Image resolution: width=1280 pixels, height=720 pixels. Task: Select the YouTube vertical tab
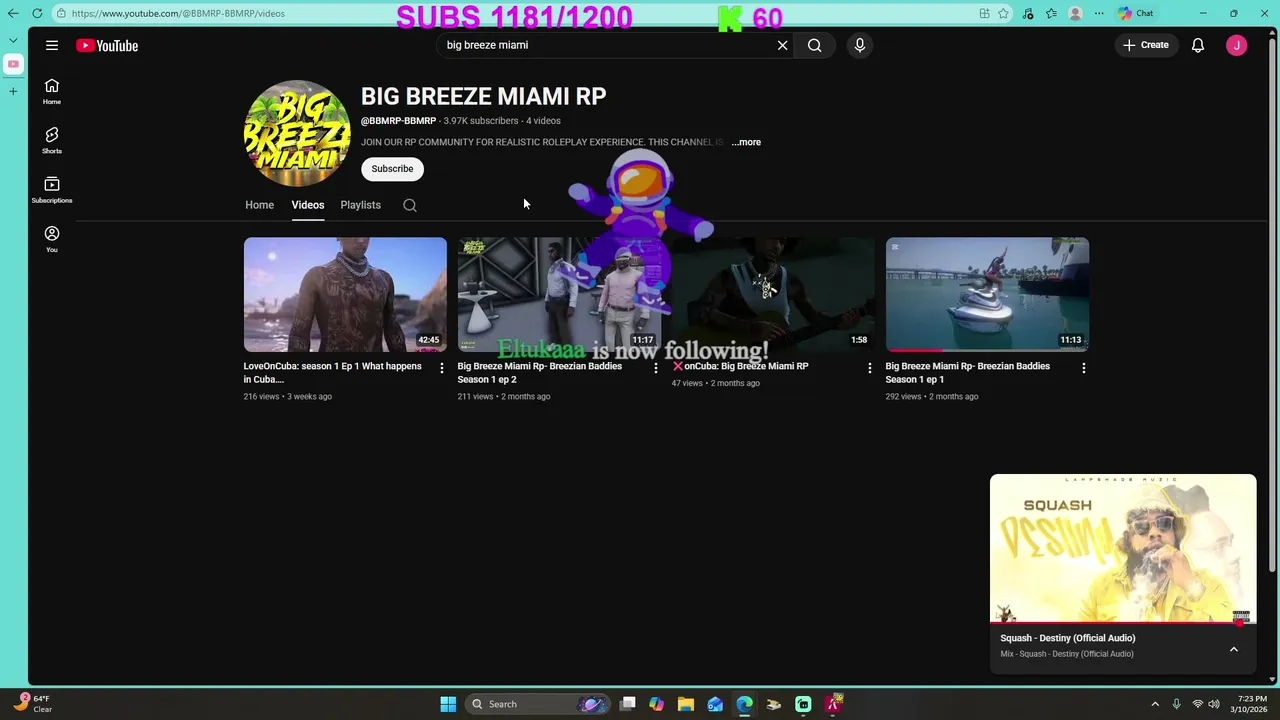coord(13,64)
